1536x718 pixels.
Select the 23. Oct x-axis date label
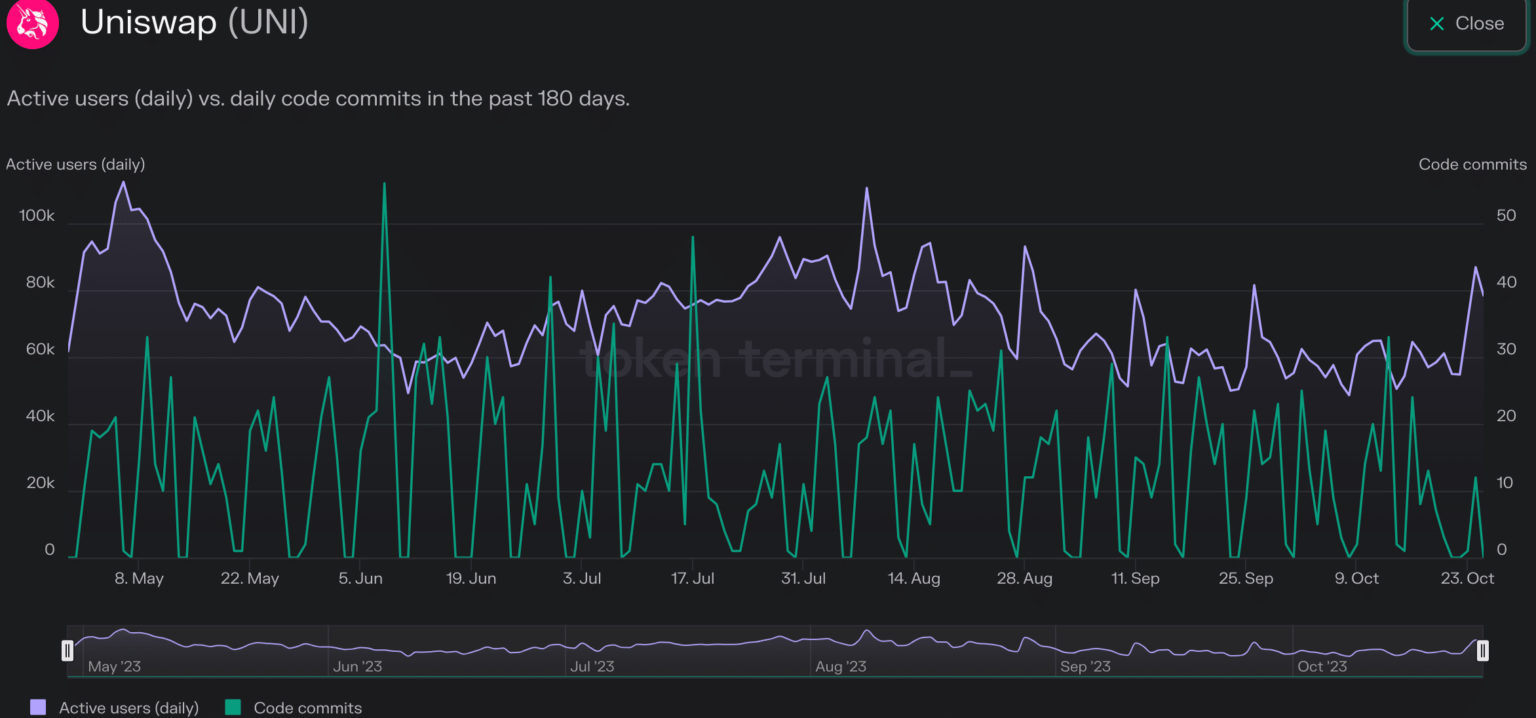(1468, 579)
